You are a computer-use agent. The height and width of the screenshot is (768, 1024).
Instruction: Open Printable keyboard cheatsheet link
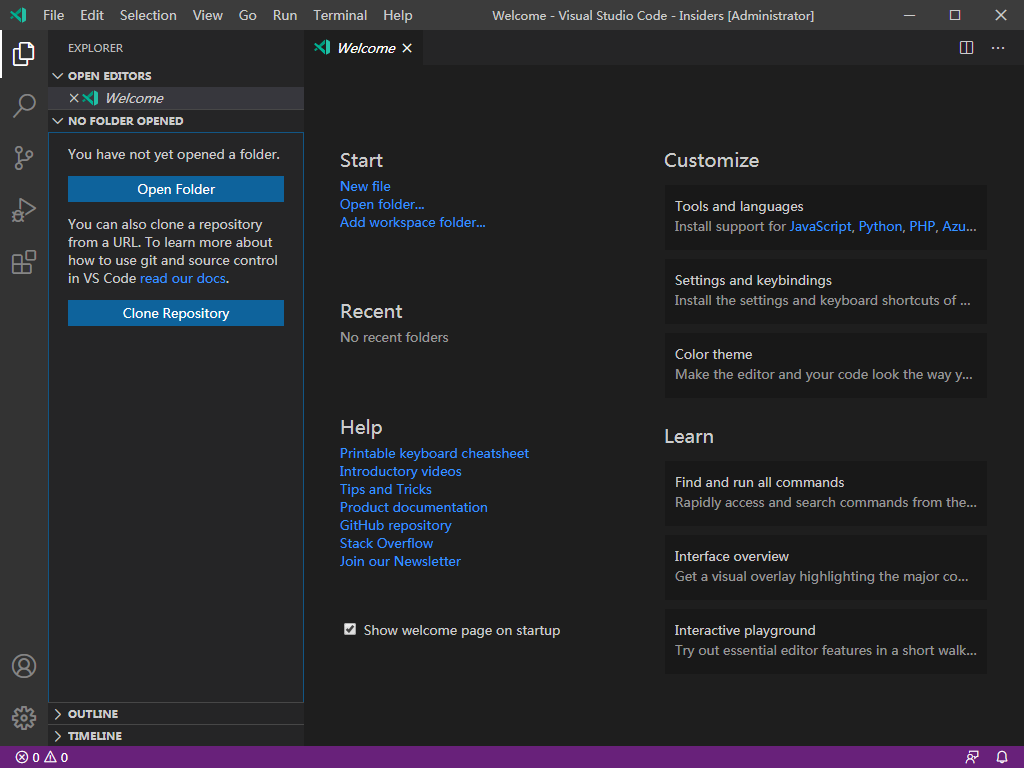click(x=434, y=453)
